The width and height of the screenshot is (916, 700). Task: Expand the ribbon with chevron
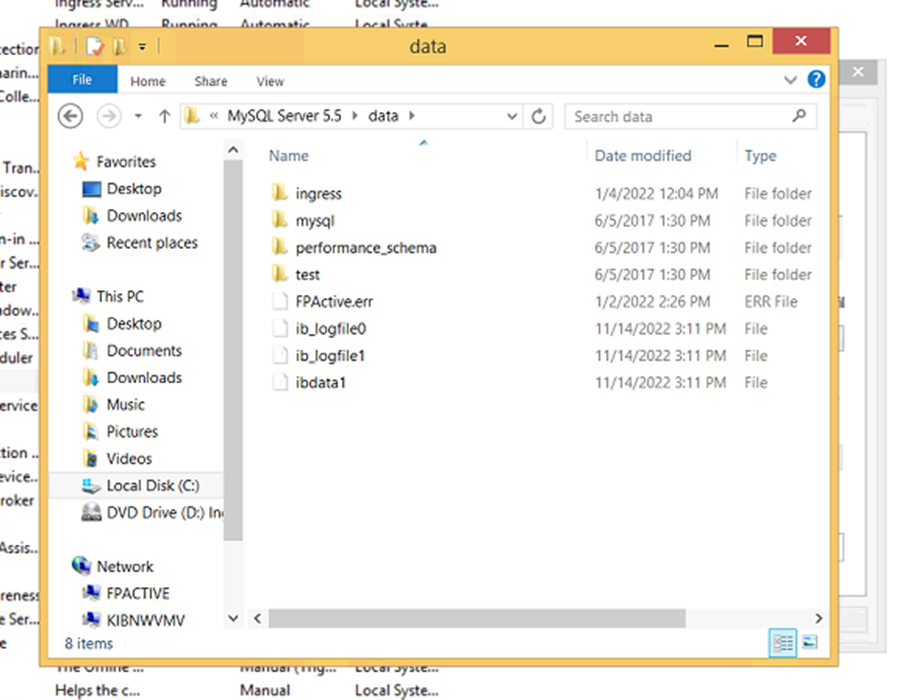coord(790,79)
